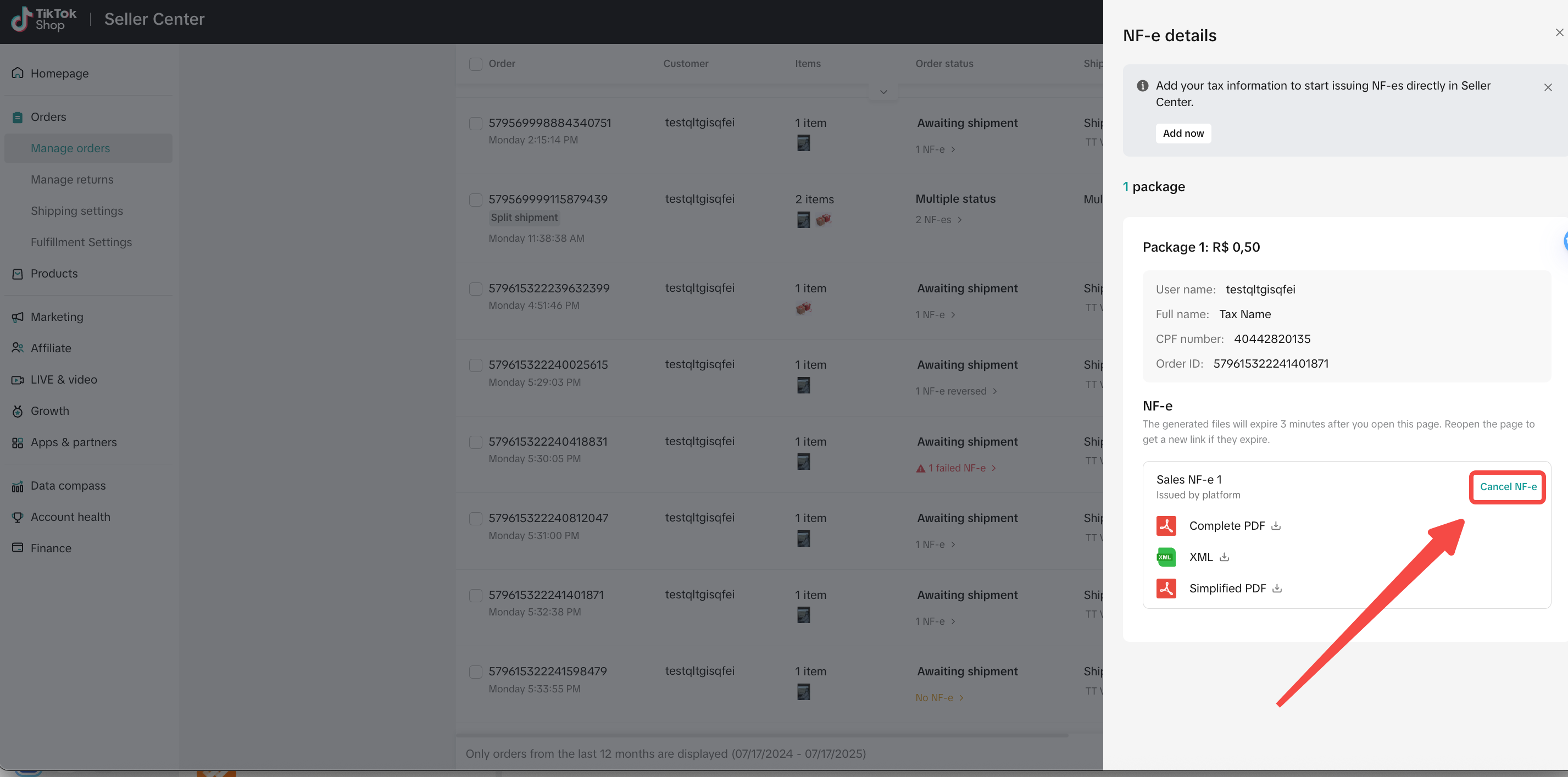Open Manage returns in sidebar
This screenshot has width=1568, height=777.
click(x=72, y=180)
